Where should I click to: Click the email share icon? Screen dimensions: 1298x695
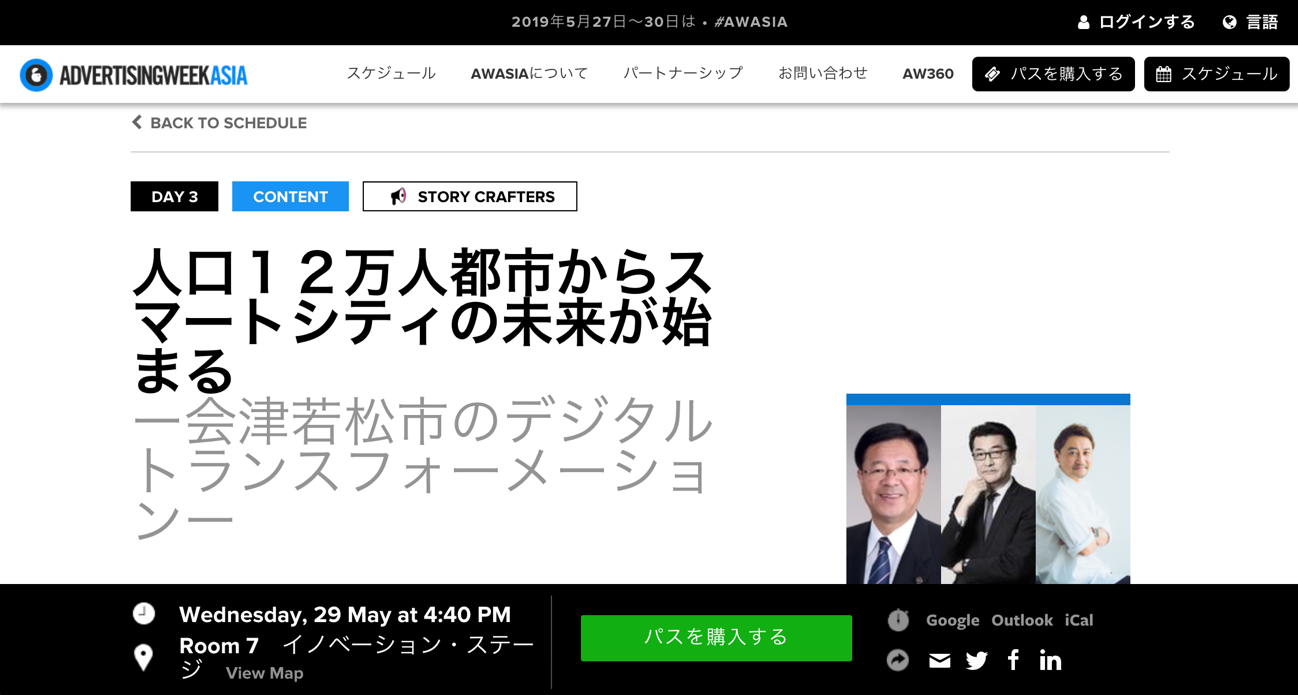coord(939,660)
